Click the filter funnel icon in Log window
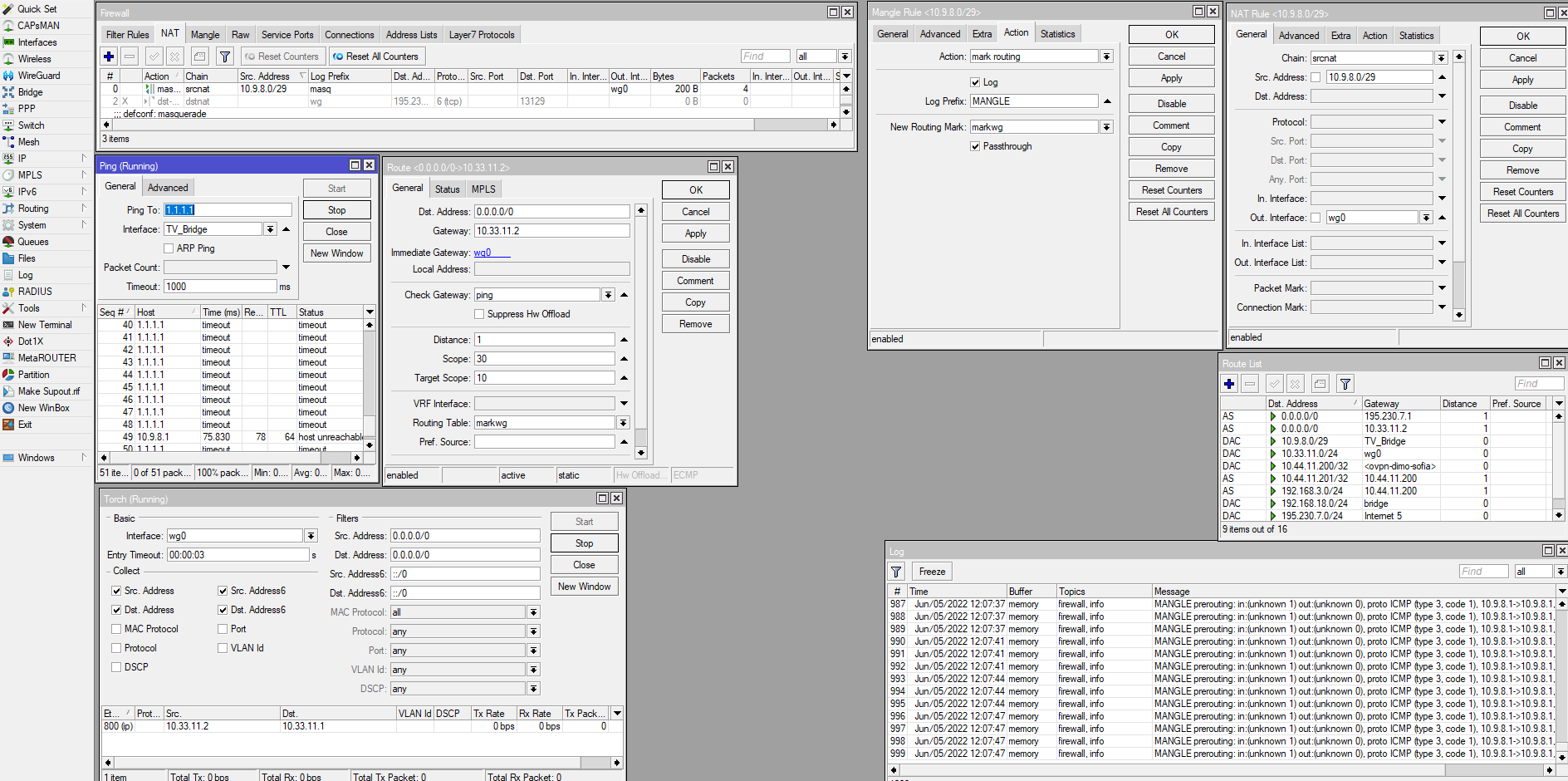The width and height of the screenshot is (1568, 781). 896,572
